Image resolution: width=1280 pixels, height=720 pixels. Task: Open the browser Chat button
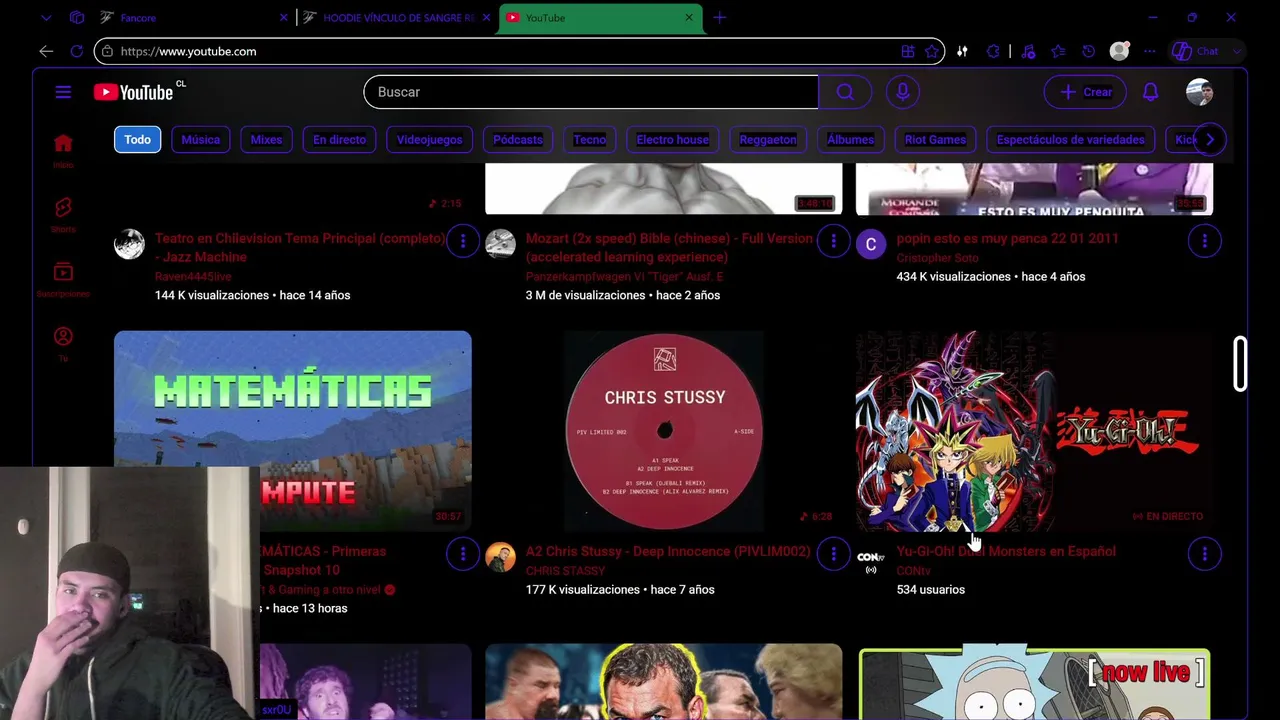pos(1196,51)
